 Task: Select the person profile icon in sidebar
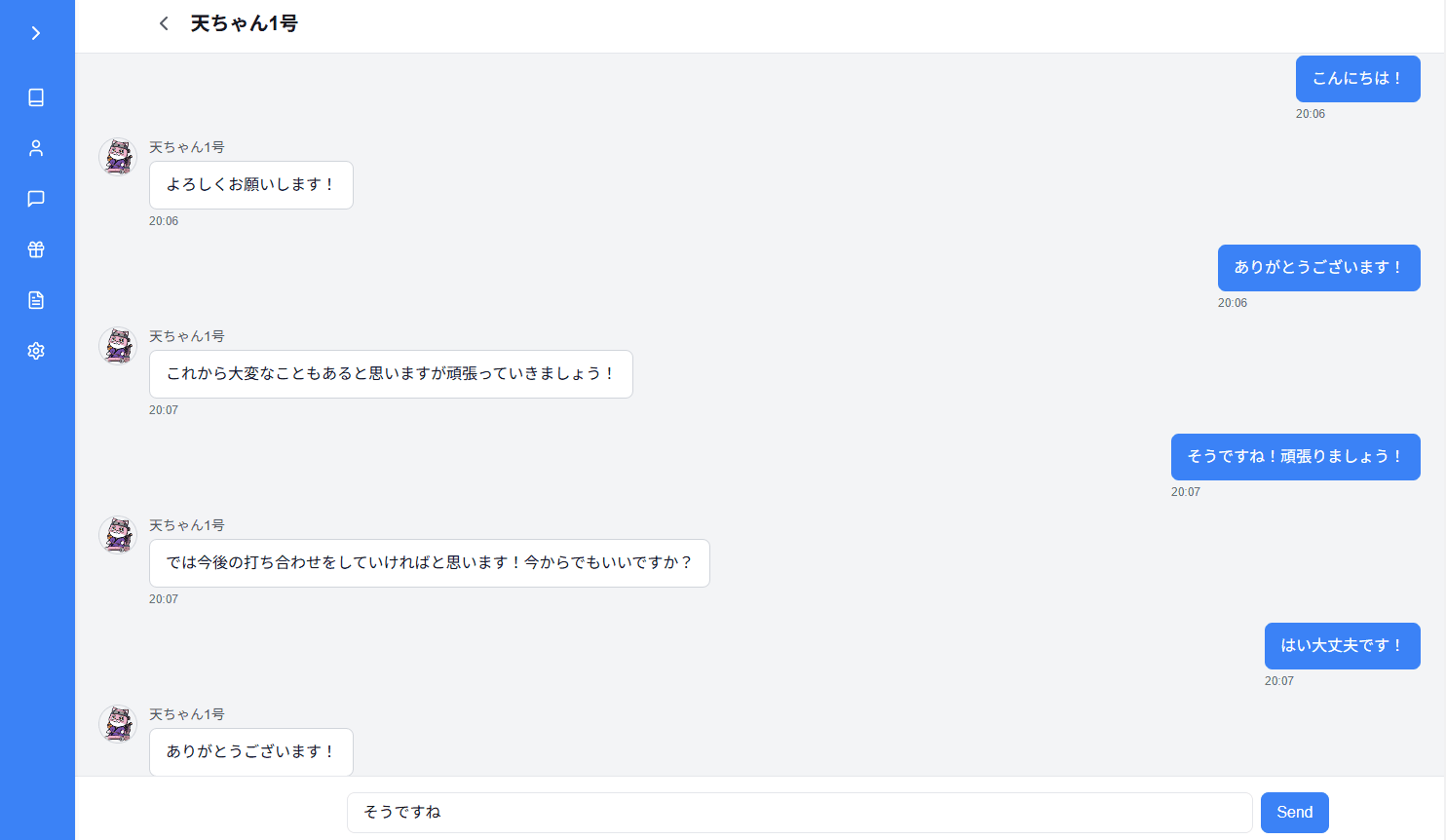[x=36, y=147]
